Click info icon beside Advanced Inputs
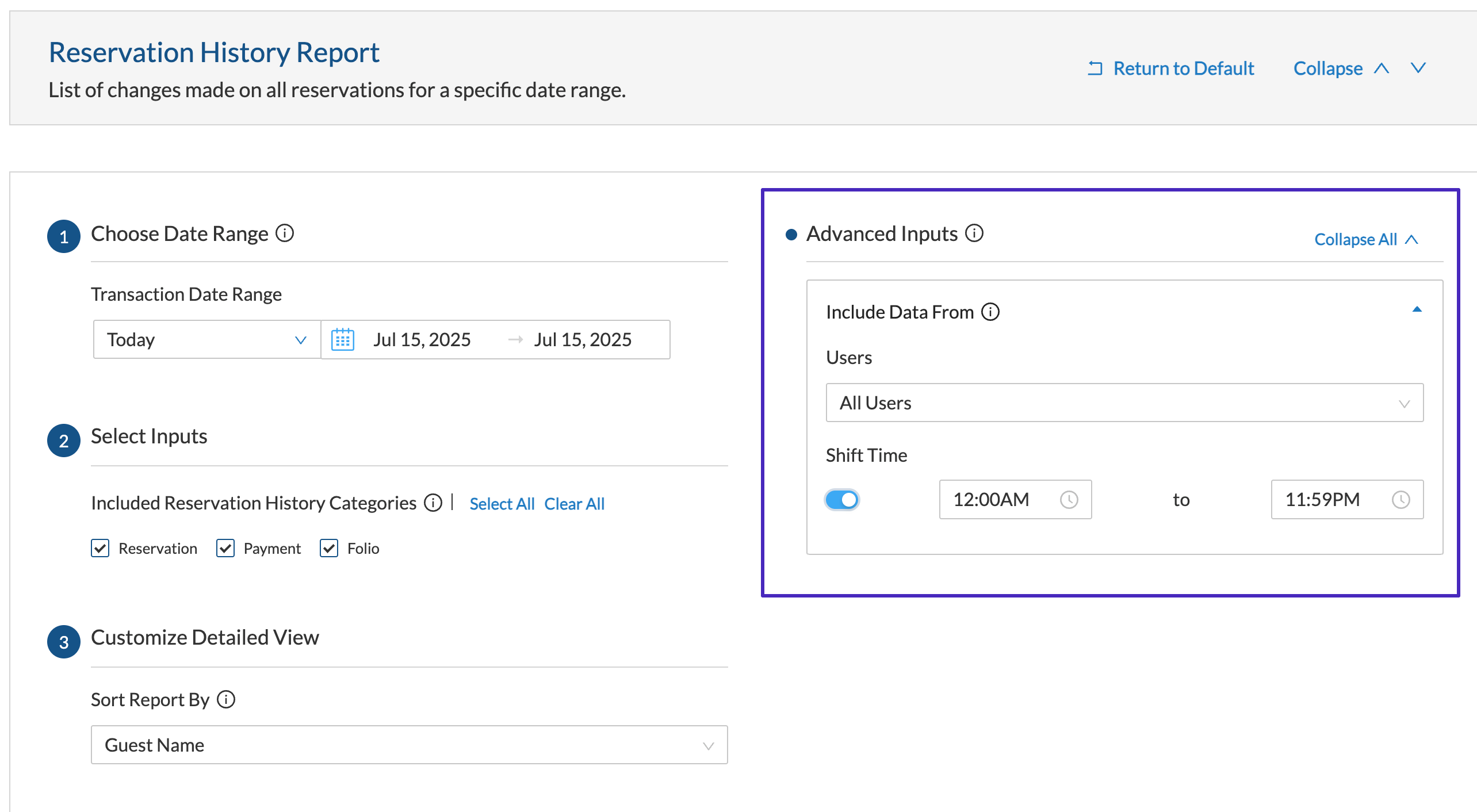Image resolution: width=1477 pixels, height=812 pixels. tap(974, 233)
